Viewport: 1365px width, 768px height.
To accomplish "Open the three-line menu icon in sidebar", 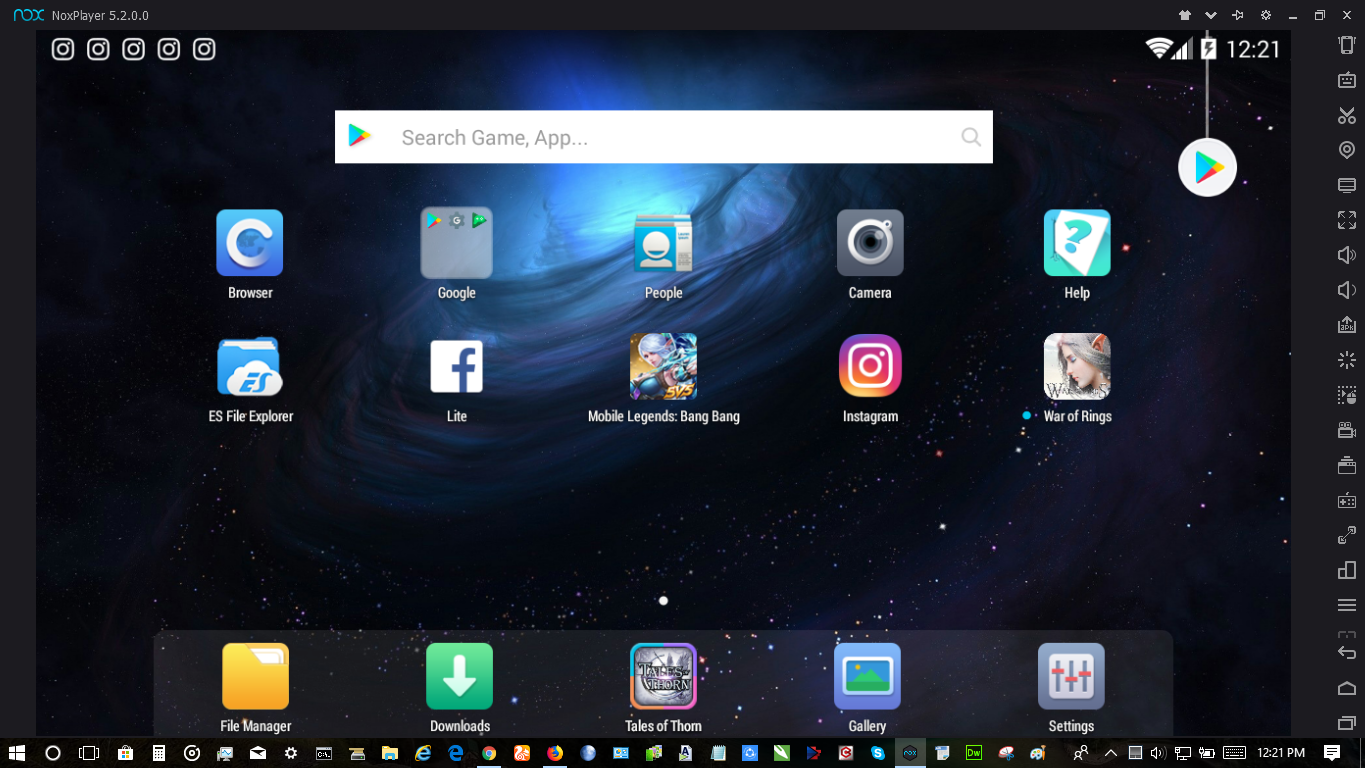I will 1347,605.
